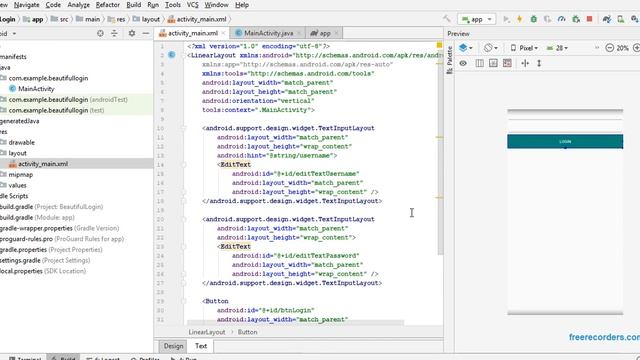Switch to the Design editor tab
This screenshot has width=640, height=360.
pyautogui.click(x=173, y=346)
